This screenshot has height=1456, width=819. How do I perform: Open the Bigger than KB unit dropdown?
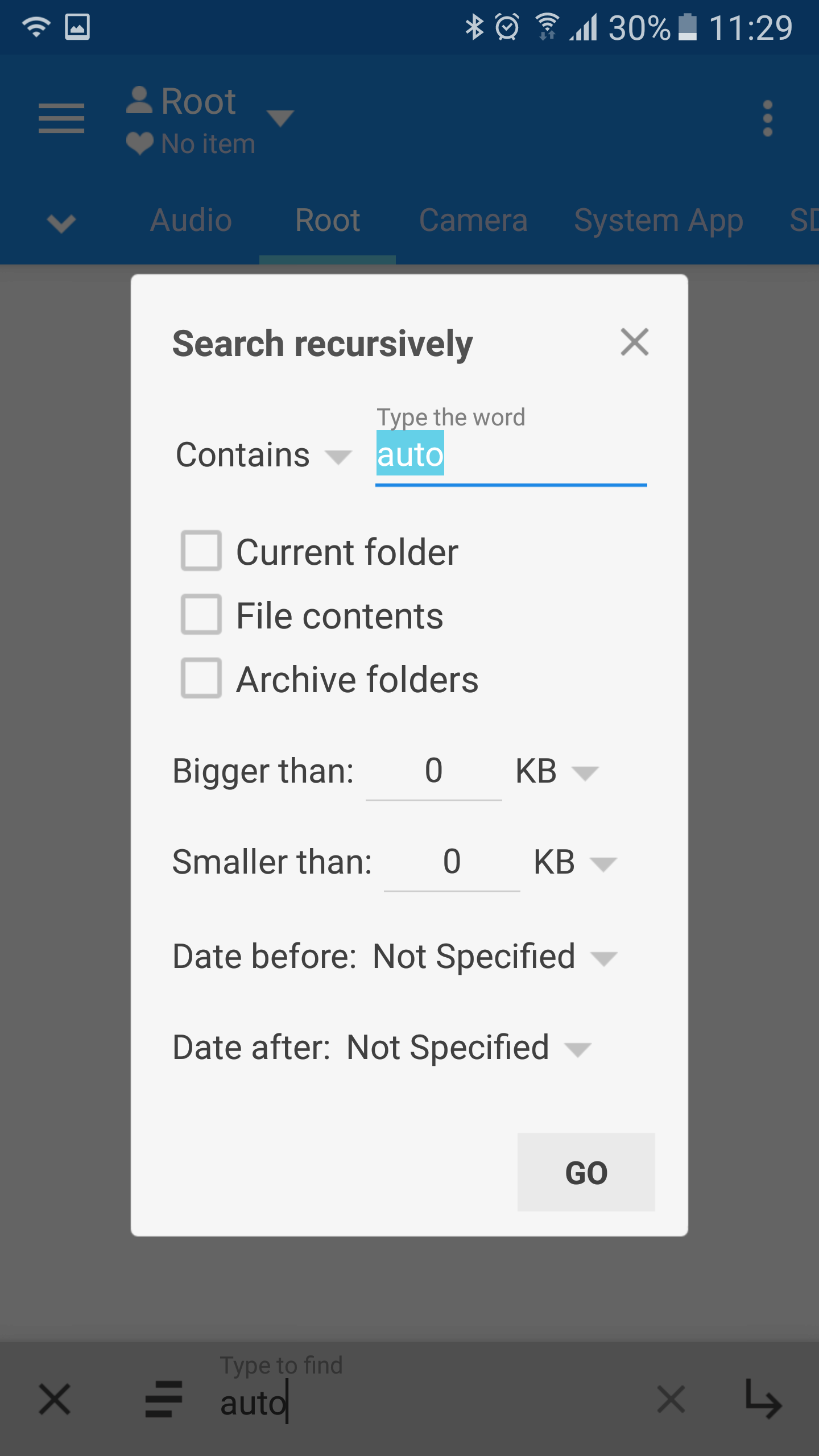557,771
